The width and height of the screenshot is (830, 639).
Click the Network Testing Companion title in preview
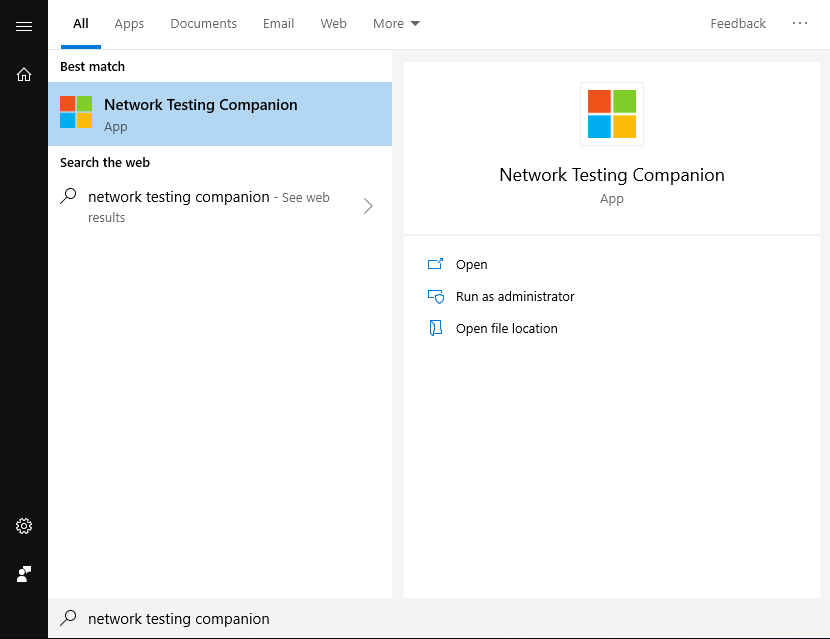pyautogui.click(x=611, y=175)
